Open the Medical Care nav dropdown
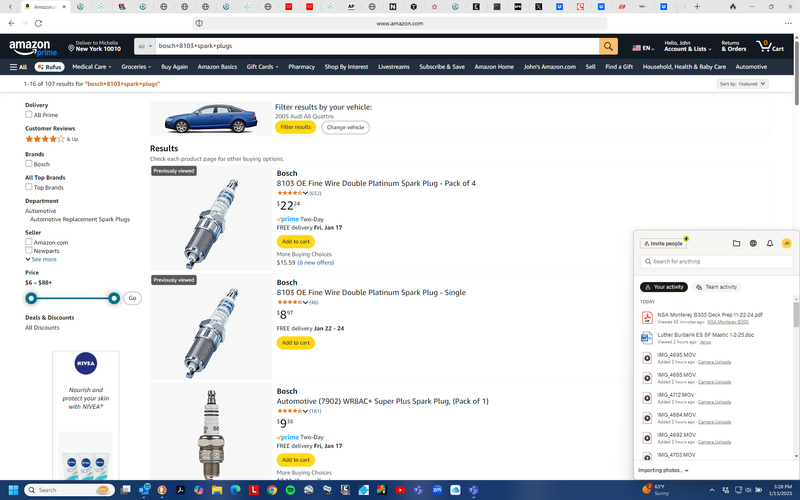The height and width of the screenshot is (500, 800). pyautogui.click(x=92, y=67)
